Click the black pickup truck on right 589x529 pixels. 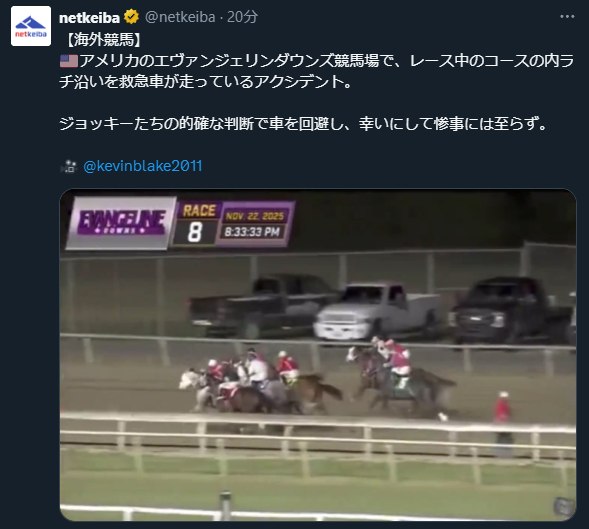[x=511, y=310]
